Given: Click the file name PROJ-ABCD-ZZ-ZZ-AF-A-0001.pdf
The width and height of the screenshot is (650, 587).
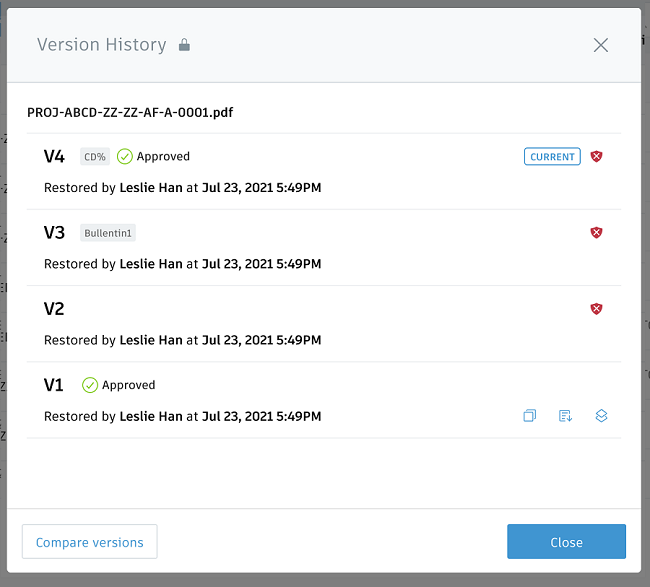Looking at the screenshot, I should [131, 112].
